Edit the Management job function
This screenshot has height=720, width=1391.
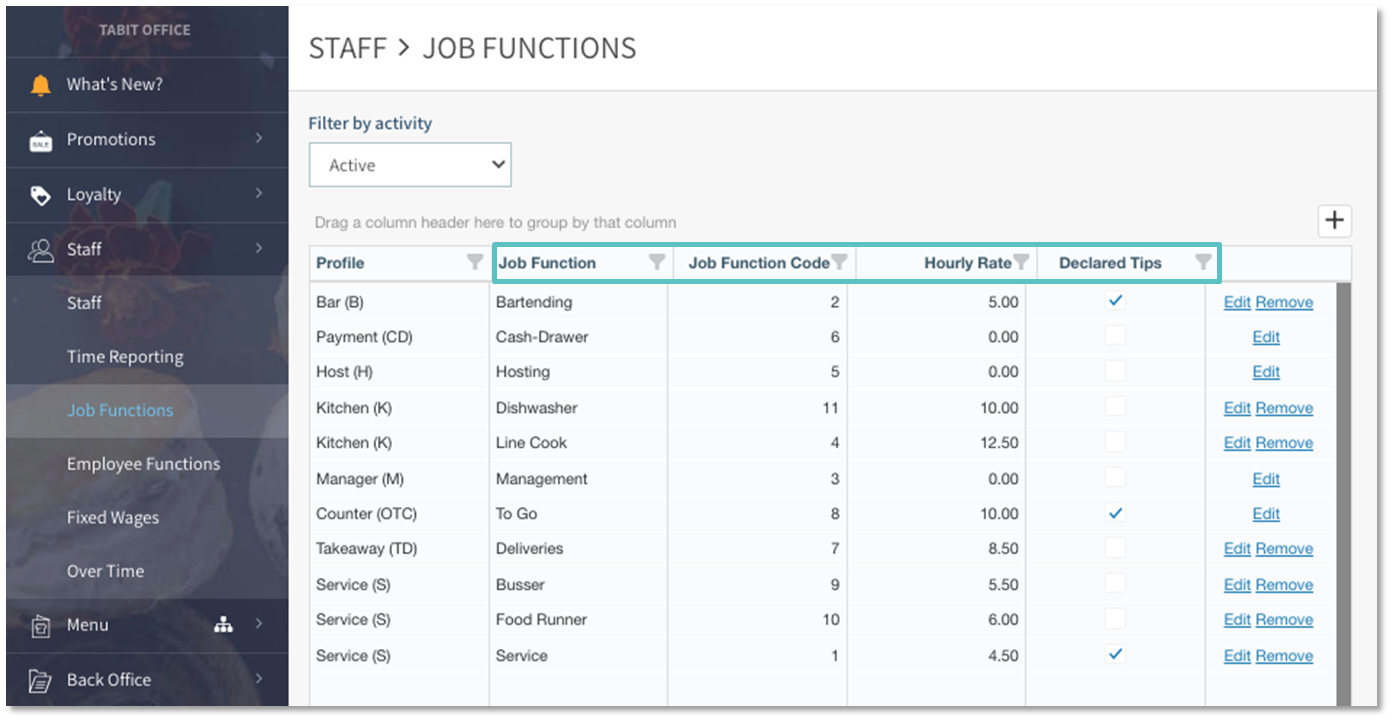click(x=1266, y=479)
